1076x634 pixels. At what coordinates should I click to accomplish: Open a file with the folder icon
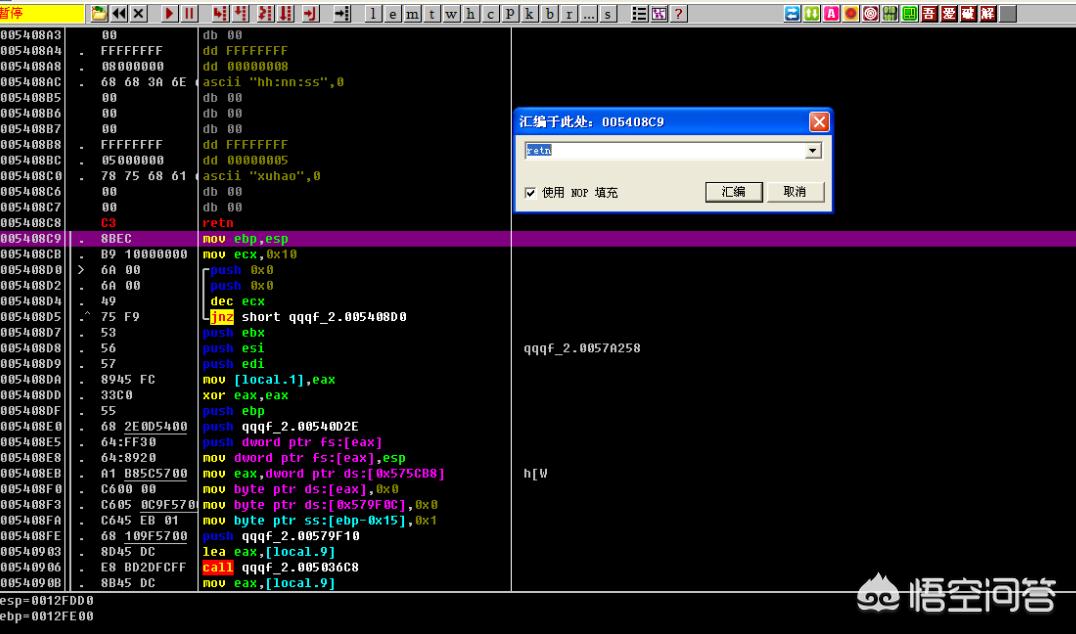(100, 13)
